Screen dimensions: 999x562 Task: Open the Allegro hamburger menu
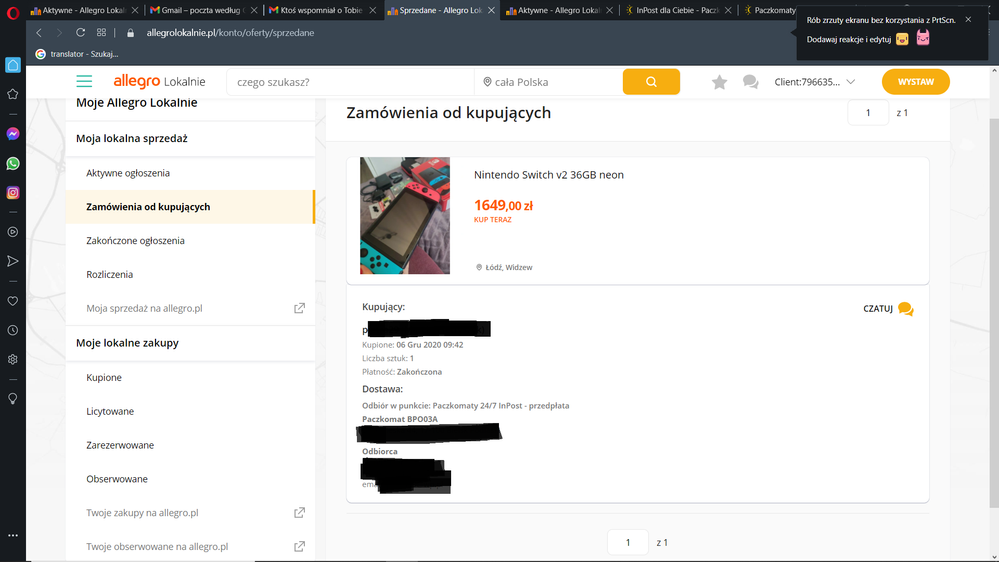pyautogui.click(x=84, y=82)
